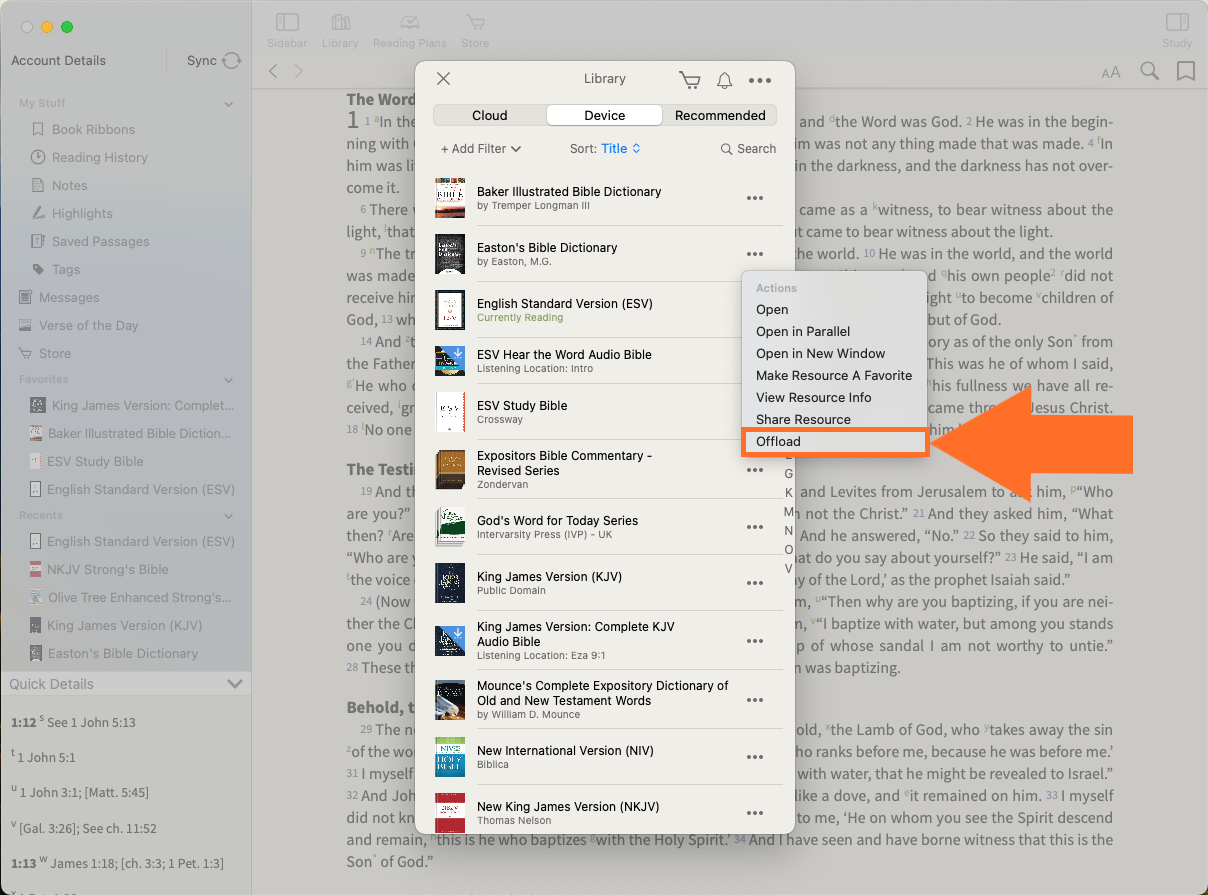Viewport: 1208px width, 895px height.
Task: Open the shopping cart in Library popup
Action: pyautogui.click(x=689, y=80)
